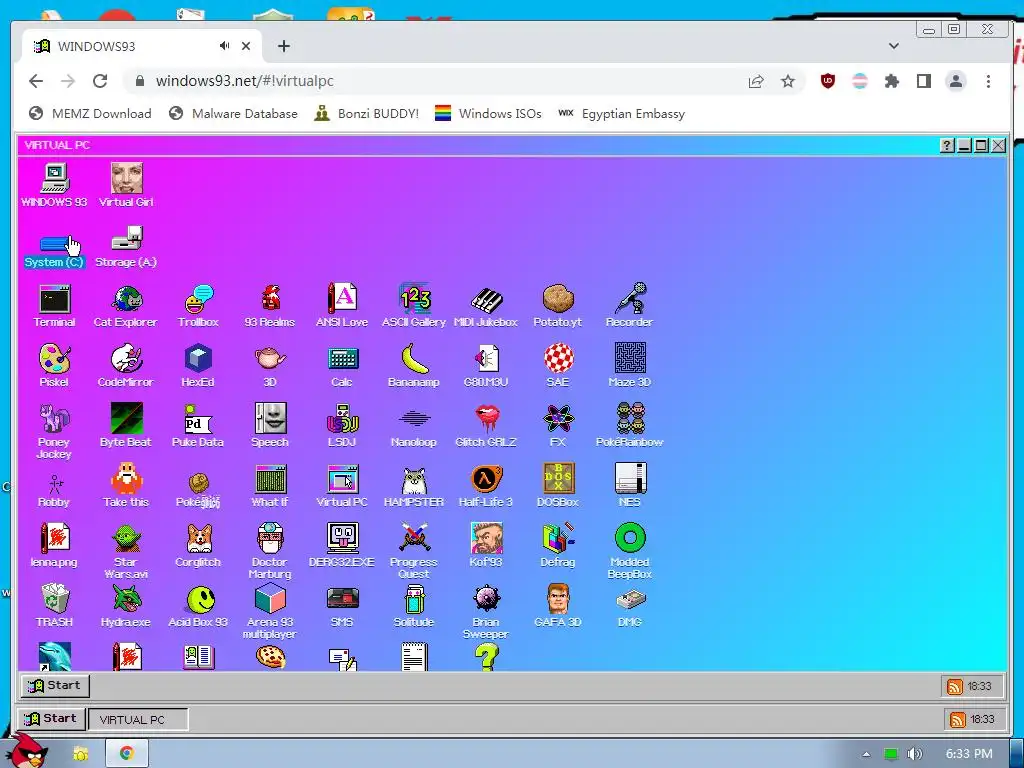This screenshot has height=768, width=1024.
Task: Open the Storage (A:) drive icon
Action: point(126,246)
